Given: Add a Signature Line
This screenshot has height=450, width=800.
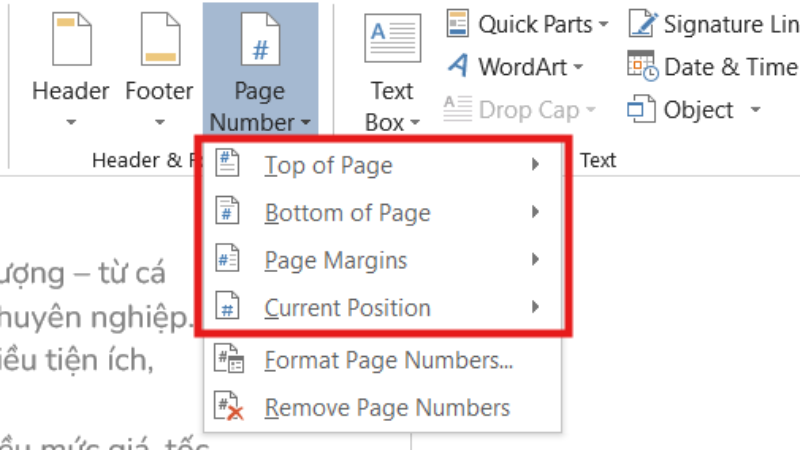Looking at the screenshot, I should tap(641, 23).
